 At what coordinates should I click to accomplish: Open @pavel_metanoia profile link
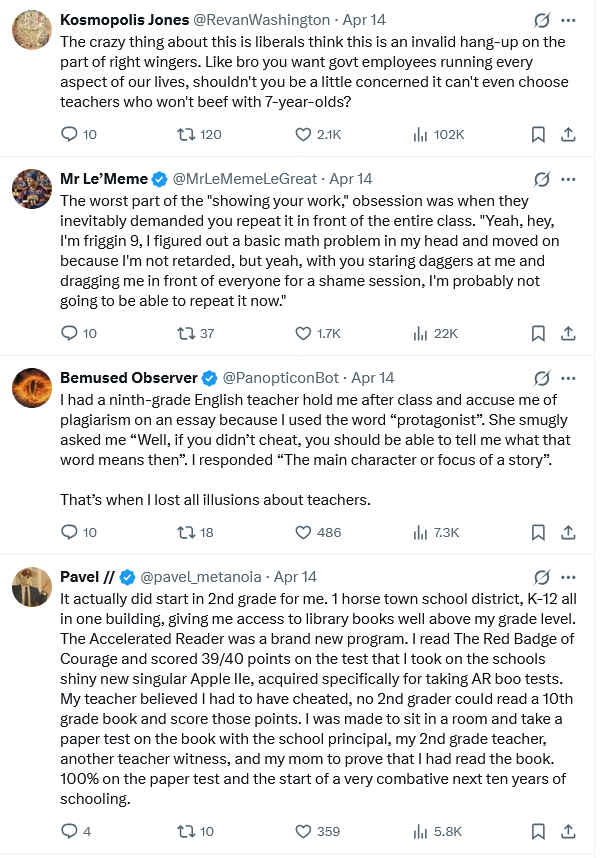pos(200,577)
